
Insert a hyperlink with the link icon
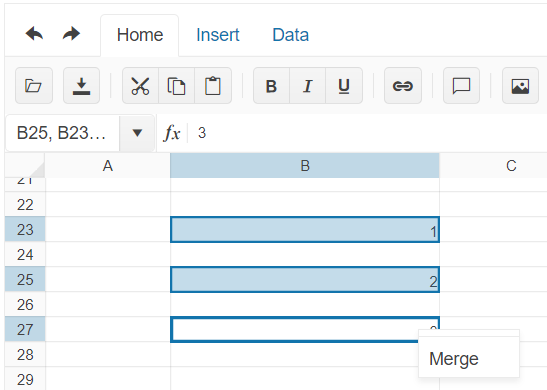(x=403, y=86)
